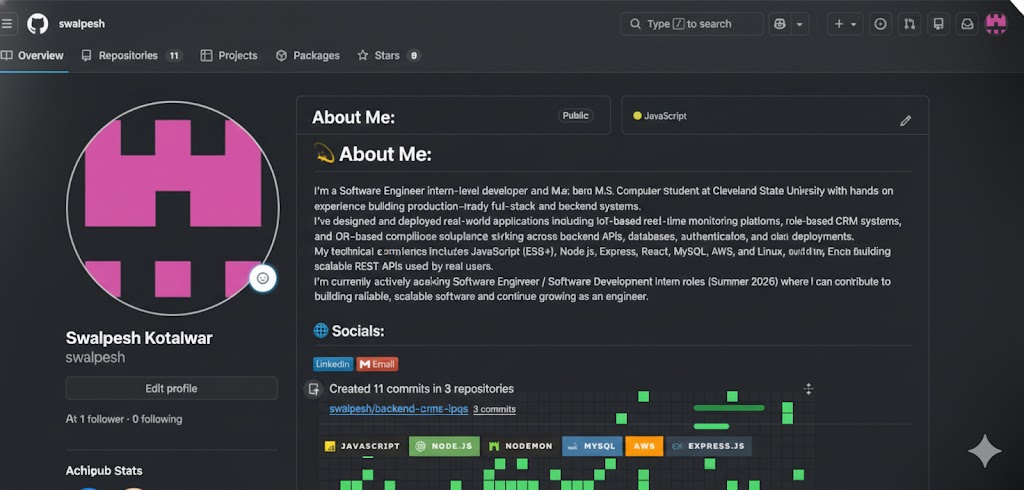Screen dimensions: 1024x490
Task: Open the notifications inbox icon
Action: coord(967,24)
